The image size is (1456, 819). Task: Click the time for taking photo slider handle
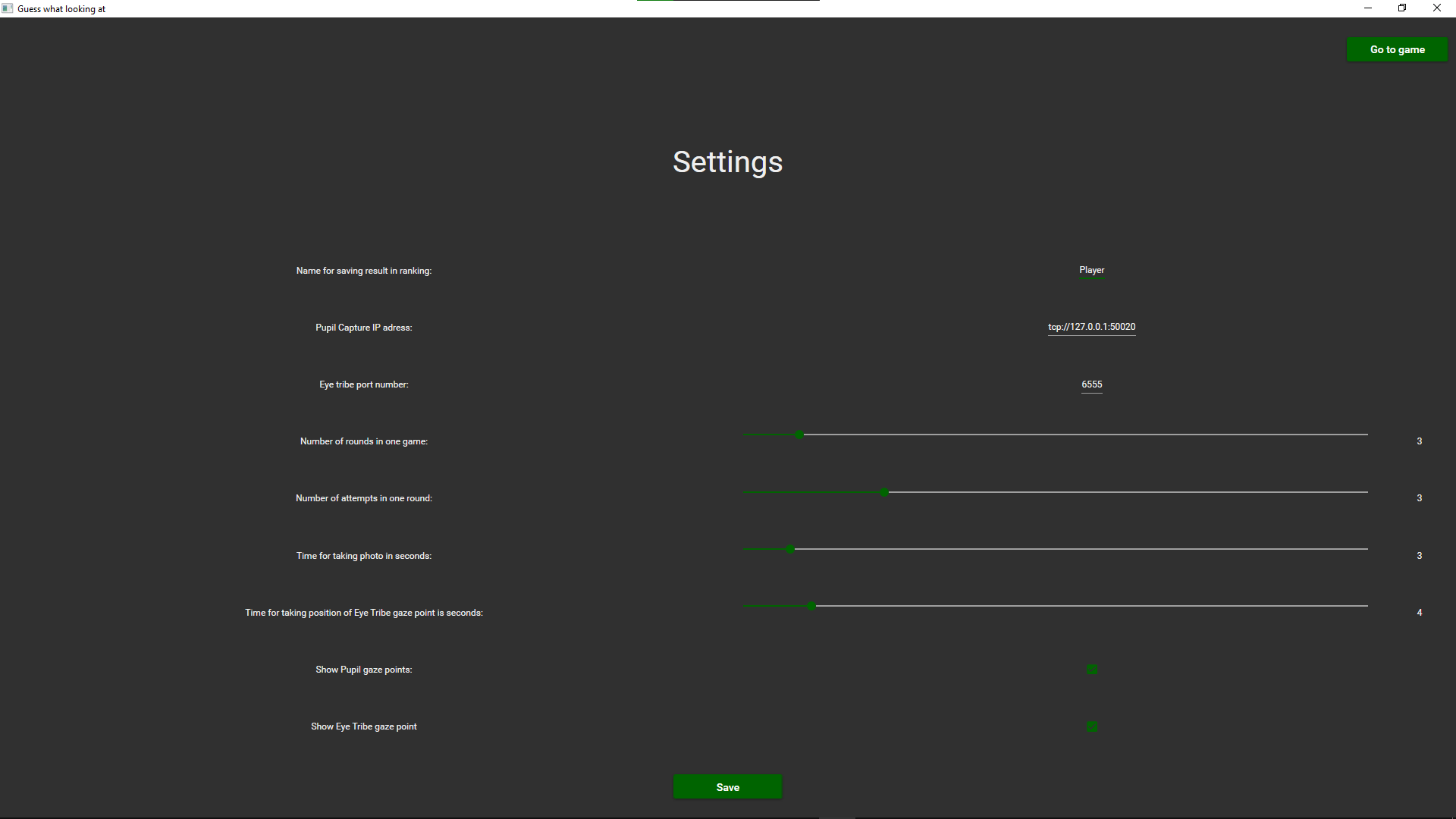tap(790, 549)
